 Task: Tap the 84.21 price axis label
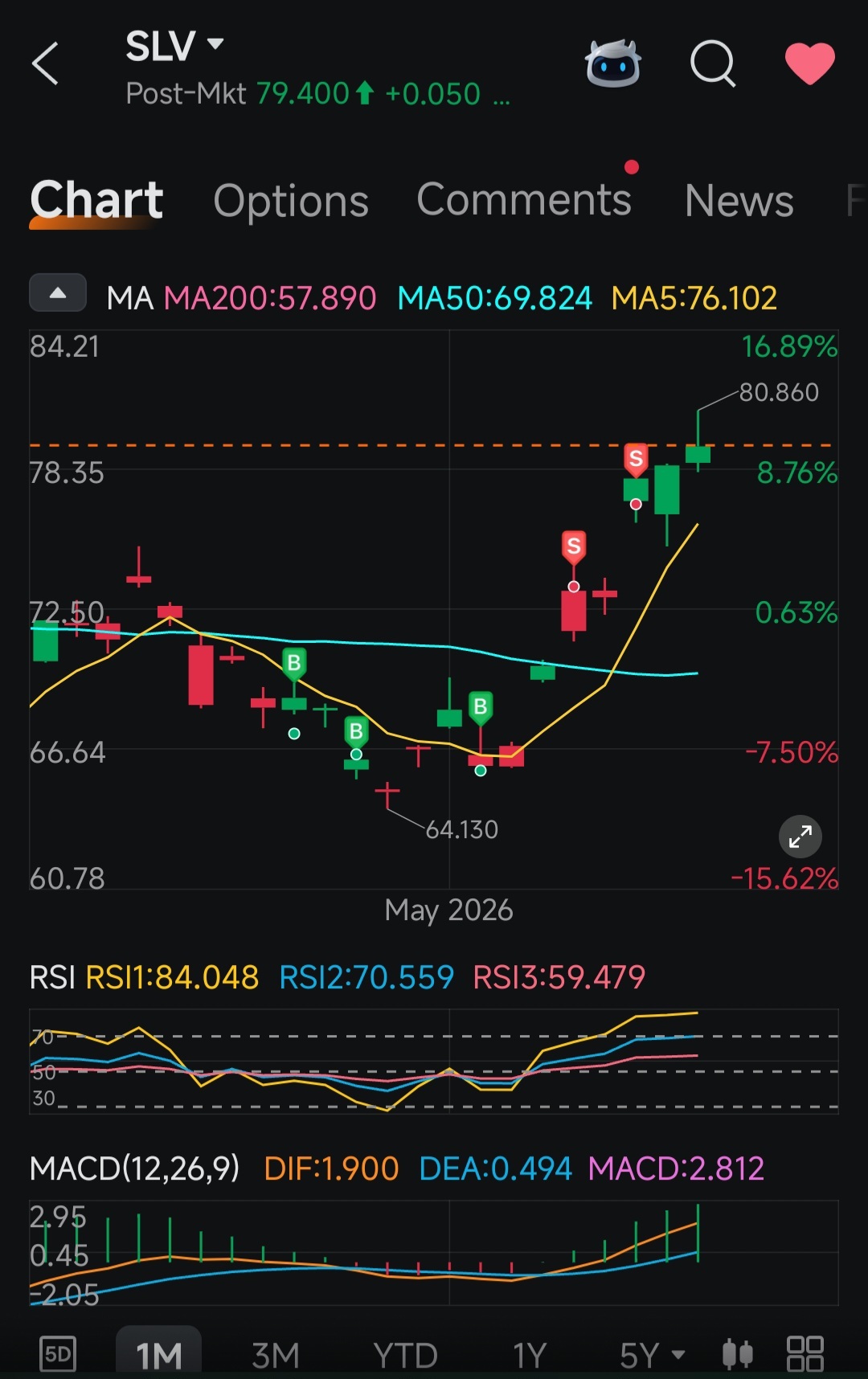pyautogui.click(x=64, y=347)
